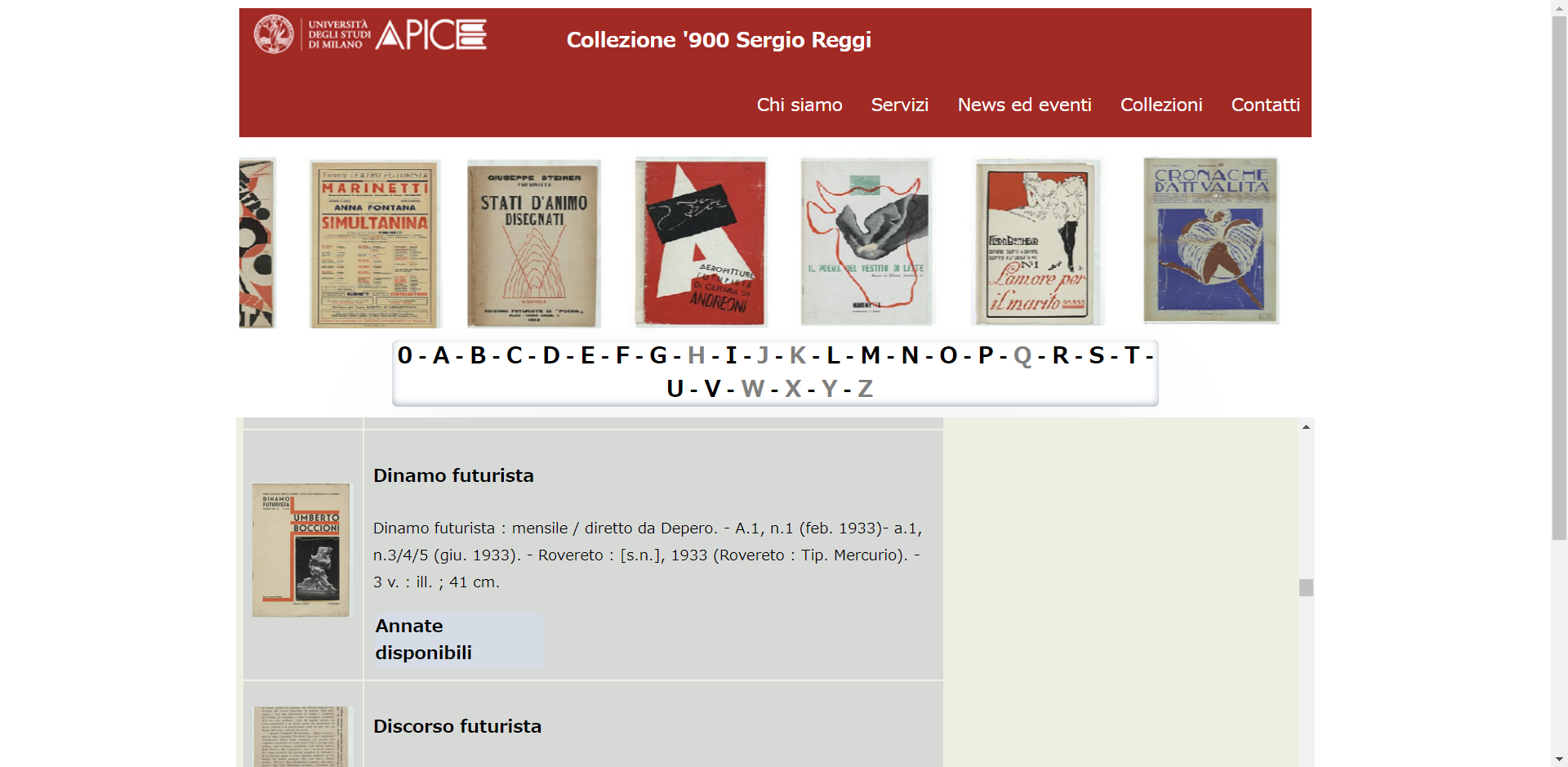Click the page scrollbar down arrow

click(1559, 759)
